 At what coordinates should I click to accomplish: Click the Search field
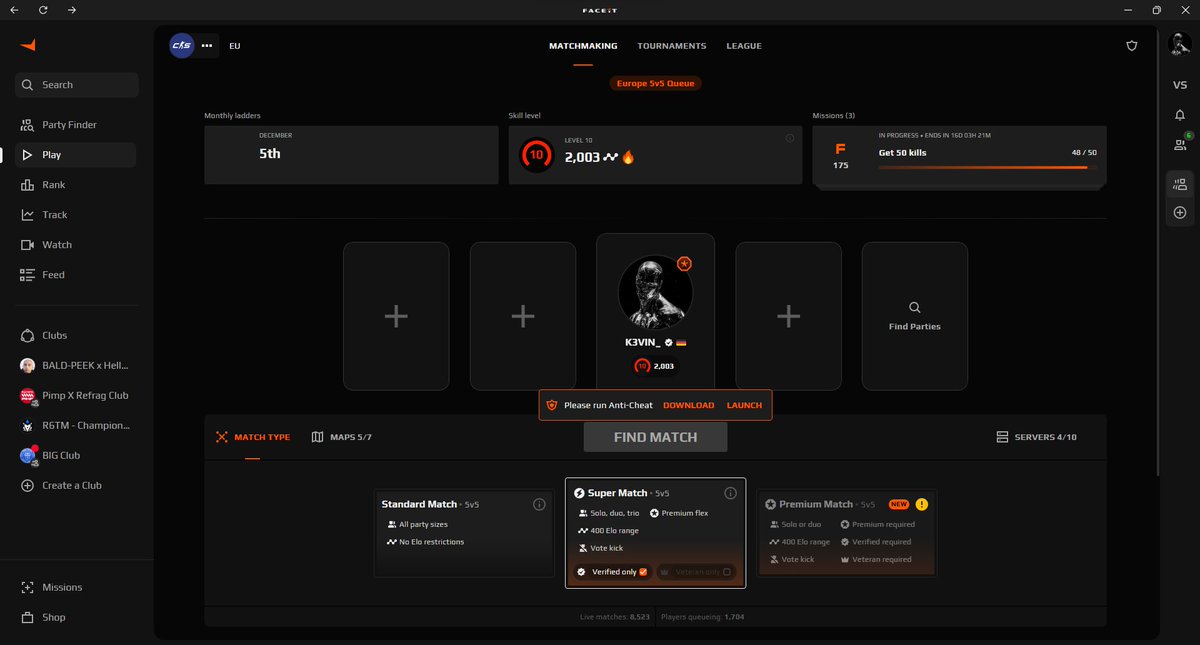(76, 85)
